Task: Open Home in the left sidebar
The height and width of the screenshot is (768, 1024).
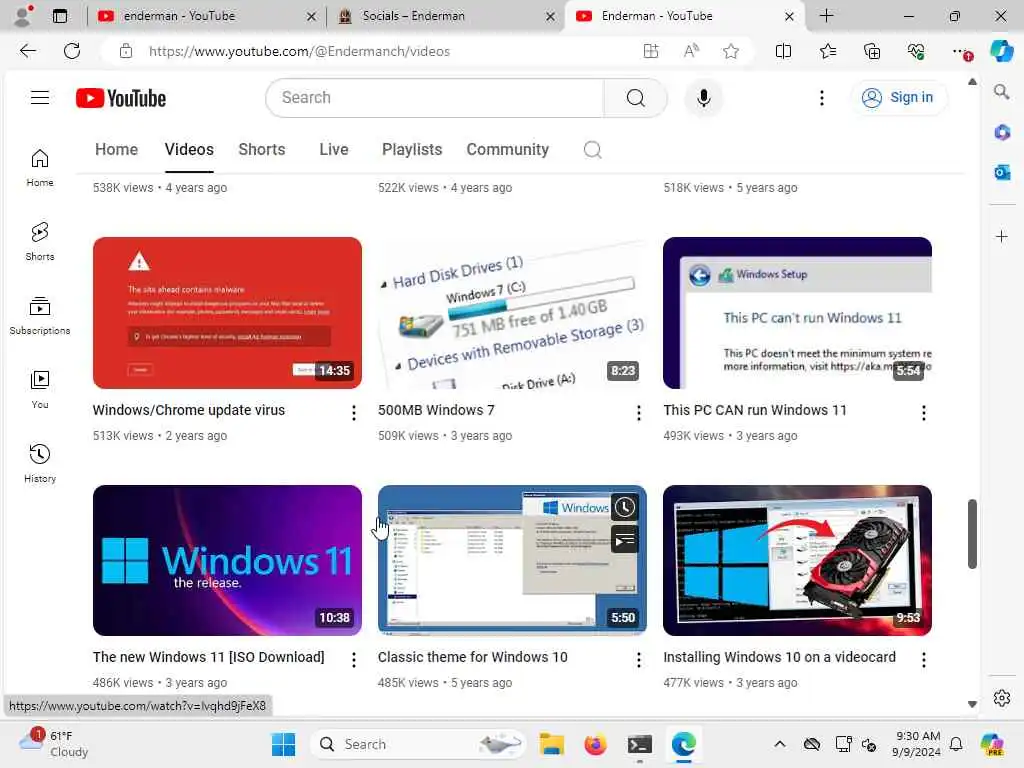Action: pyautogui.click(x=40, y=168)
